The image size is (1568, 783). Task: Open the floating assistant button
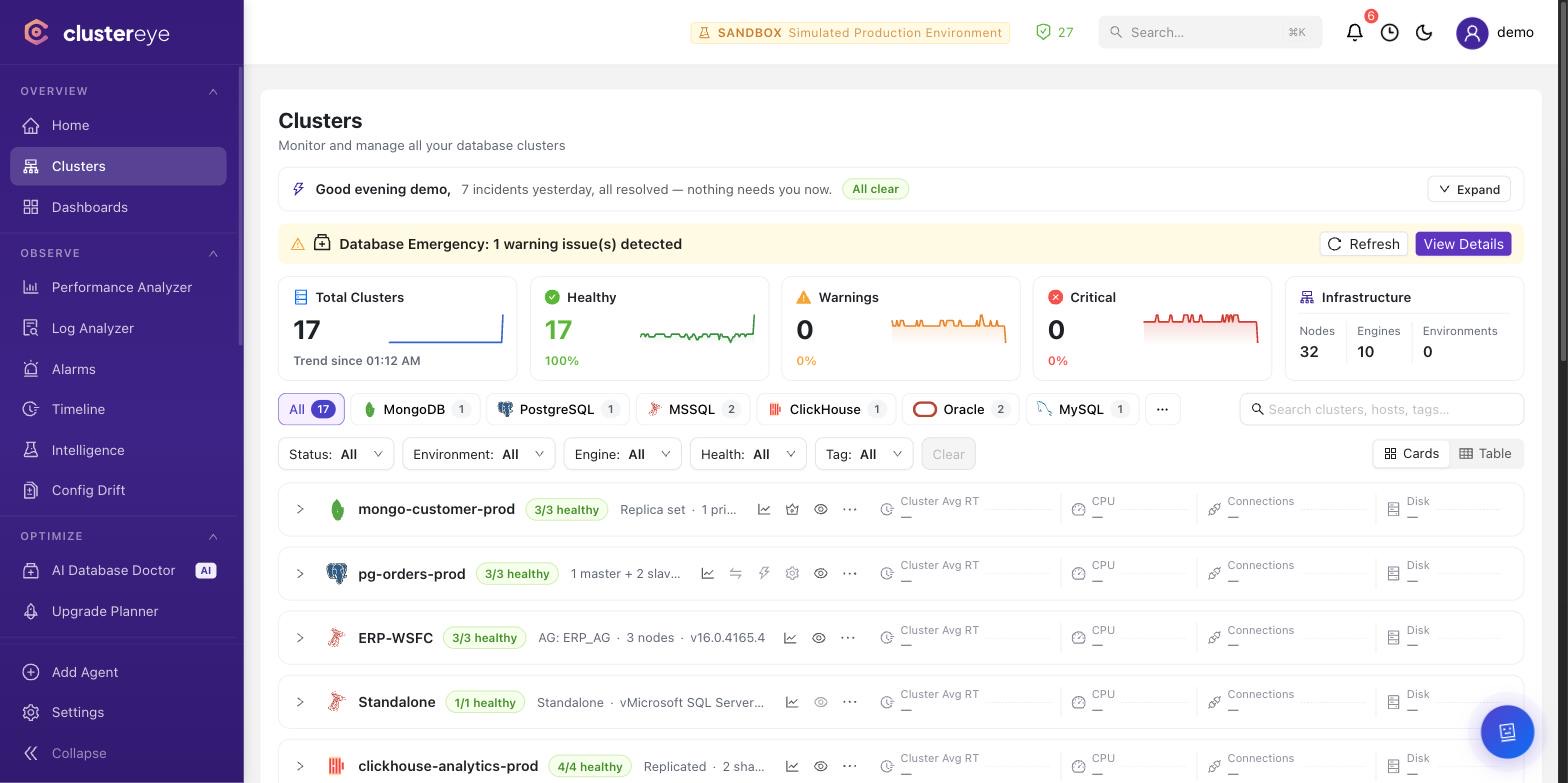click(1507, 731)
